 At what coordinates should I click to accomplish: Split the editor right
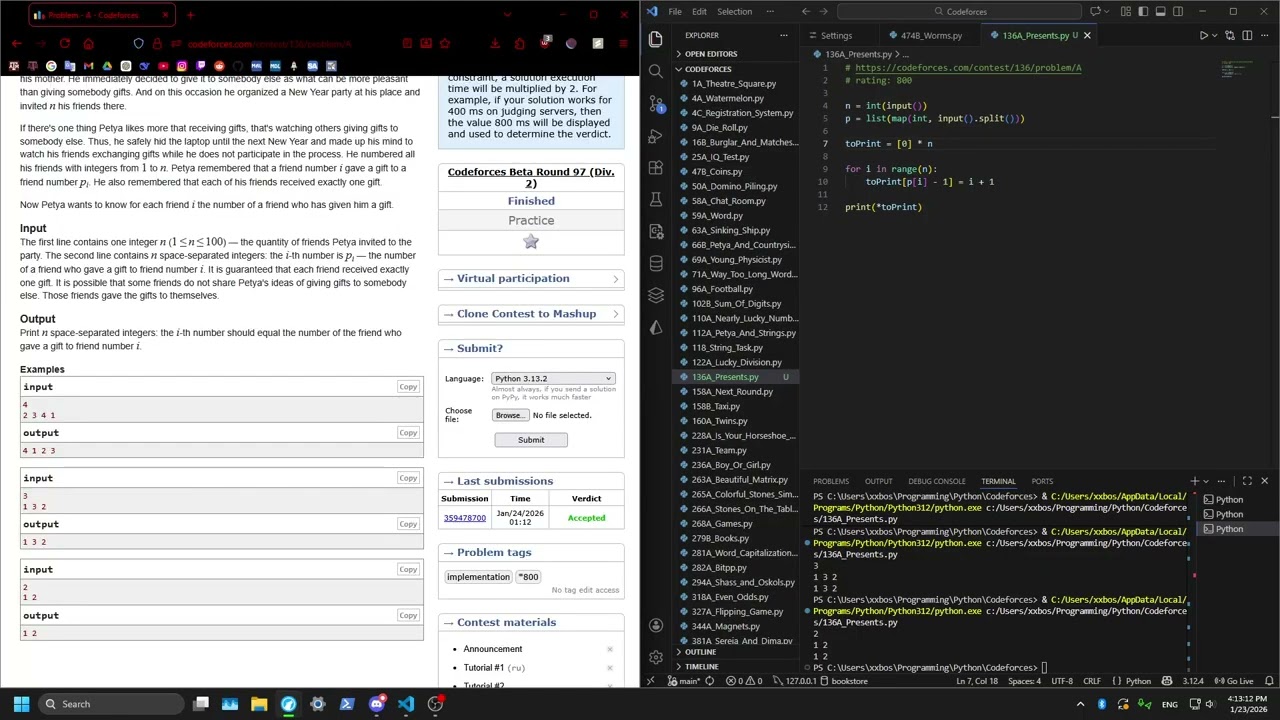coord(1246,35)
